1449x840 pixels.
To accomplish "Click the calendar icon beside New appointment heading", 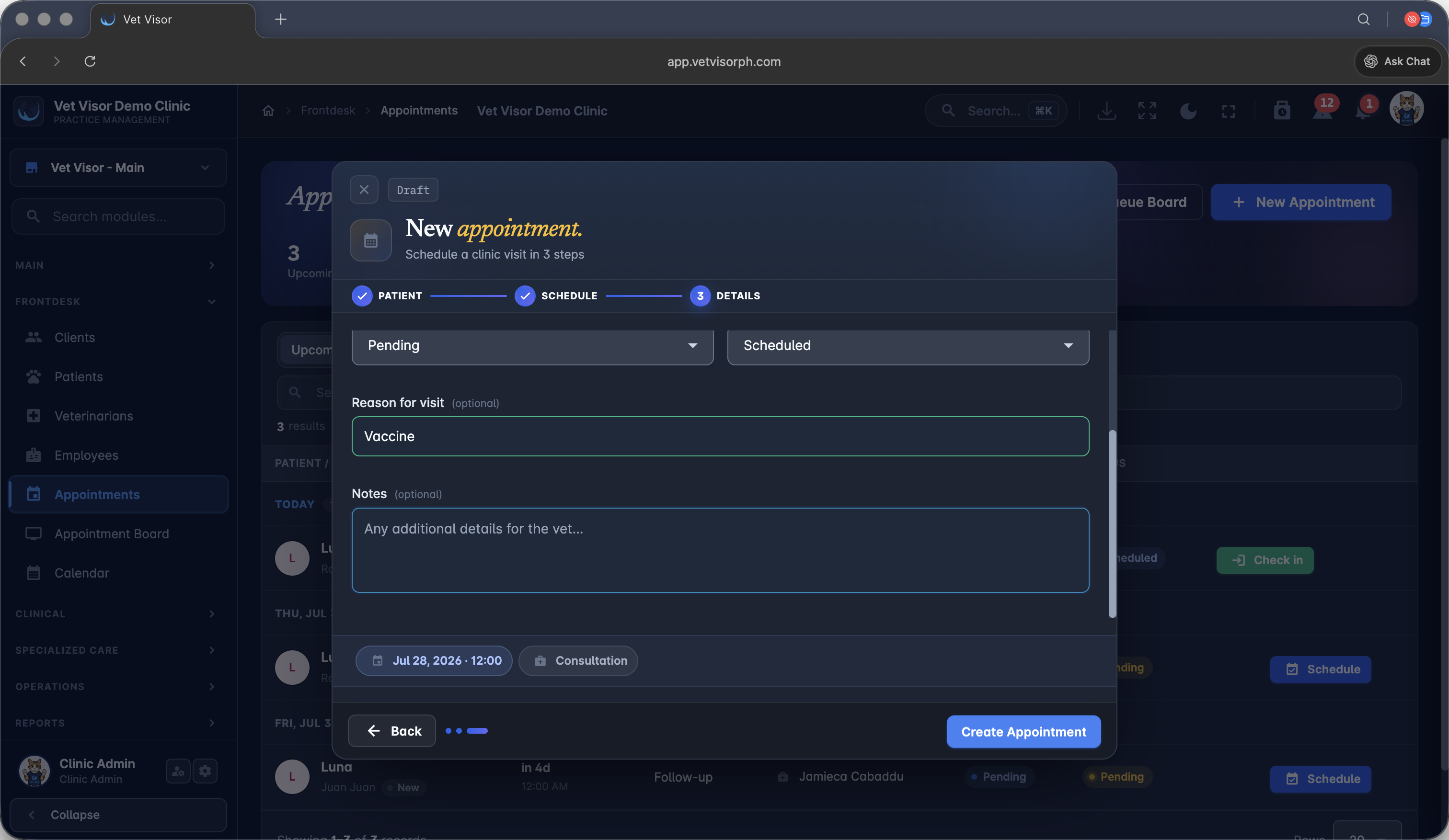I will pyautogui.click(x=371, y=241).
